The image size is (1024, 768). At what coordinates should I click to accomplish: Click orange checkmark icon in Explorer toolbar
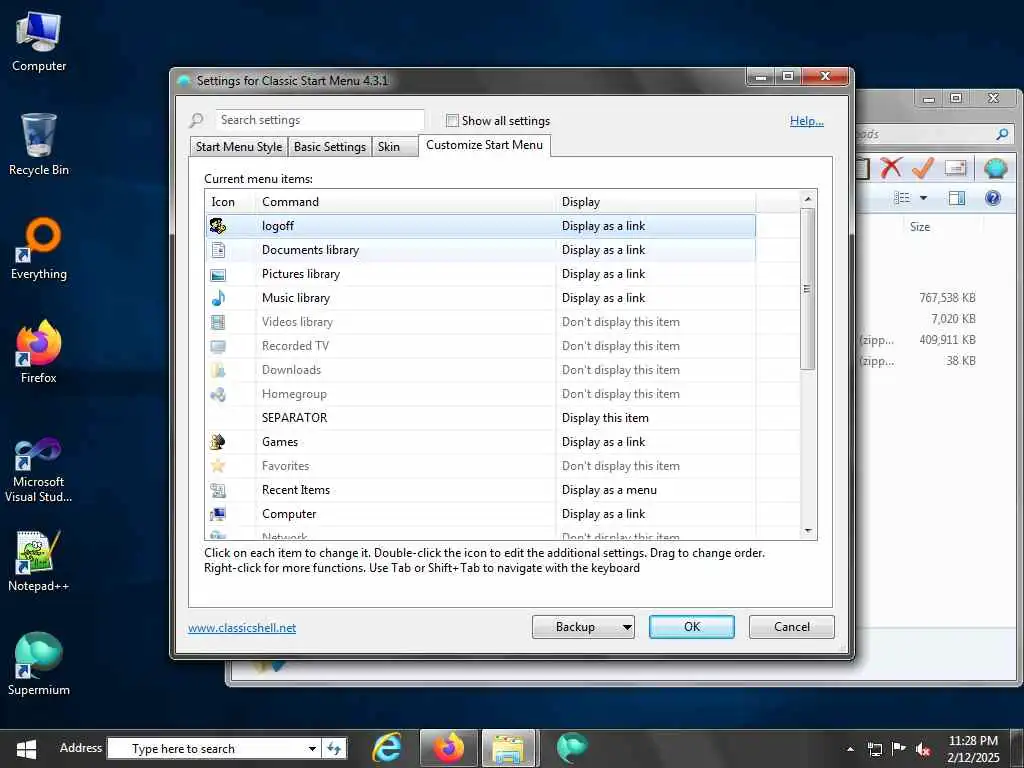coord(923,168)
